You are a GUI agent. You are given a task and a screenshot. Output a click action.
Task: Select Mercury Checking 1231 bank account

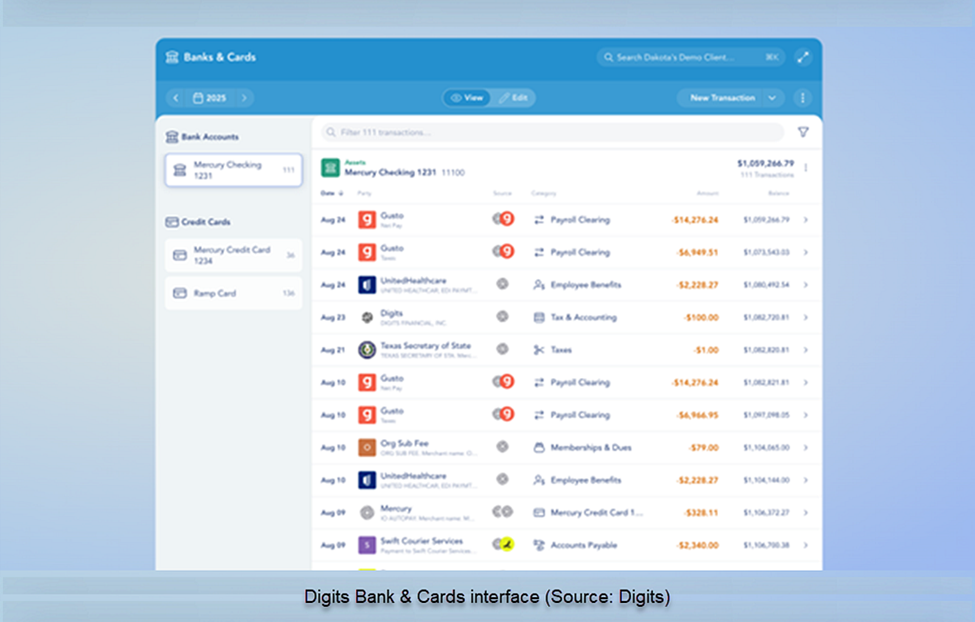point(233,170)
